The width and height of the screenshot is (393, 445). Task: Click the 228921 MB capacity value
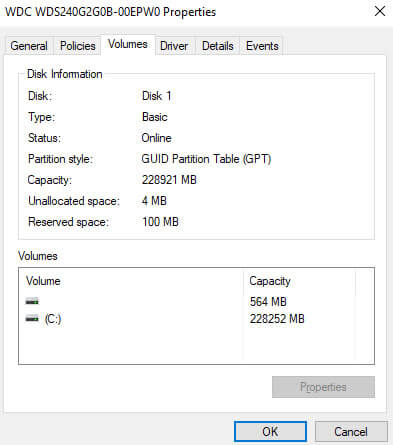pos(169,180)
